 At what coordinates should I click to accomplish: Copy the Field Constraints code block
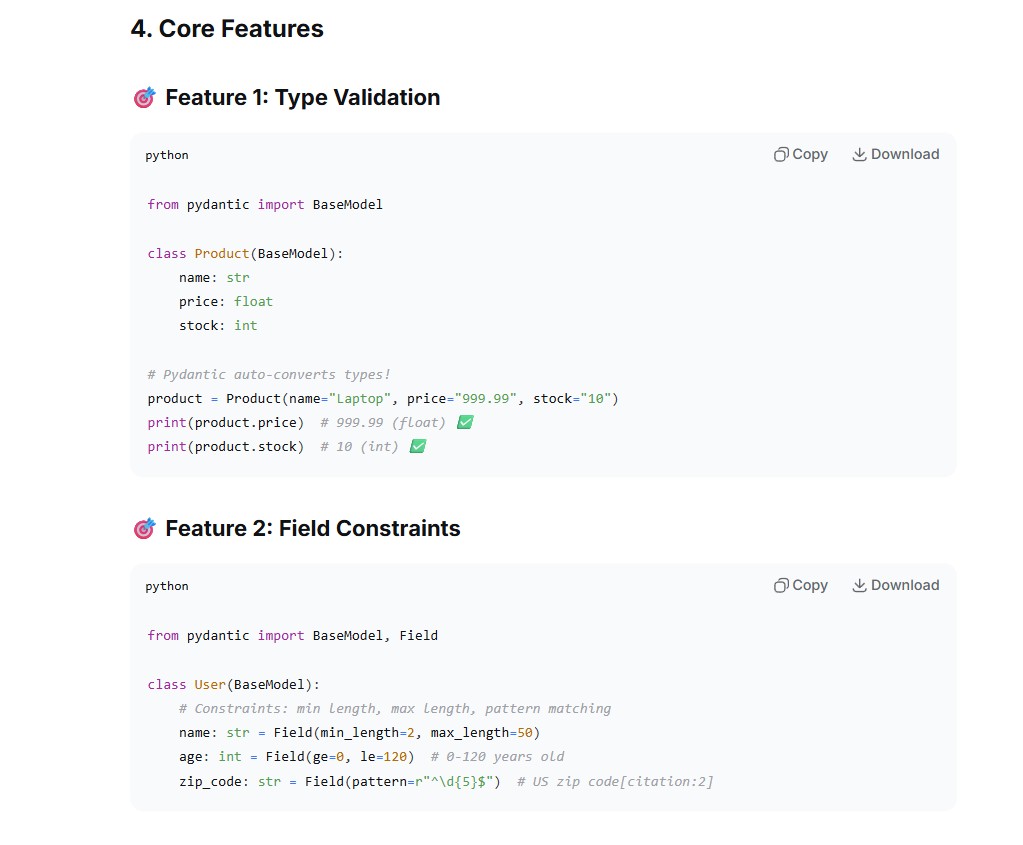coord(801,585)
